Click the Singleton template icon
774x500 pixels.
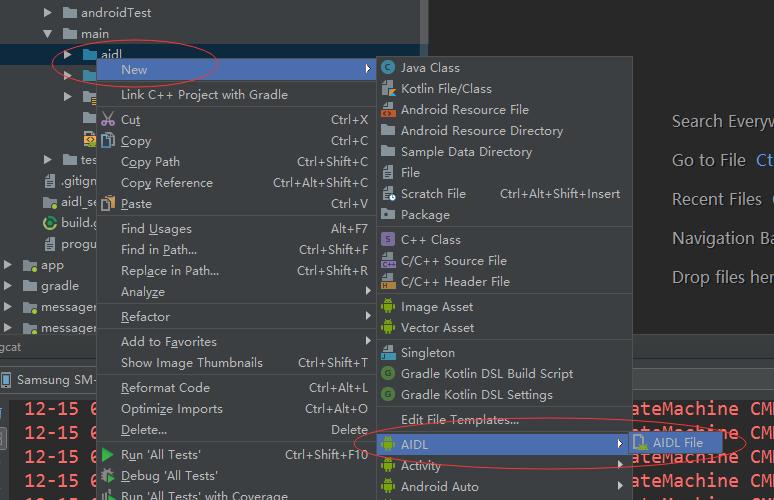(388, 352)
